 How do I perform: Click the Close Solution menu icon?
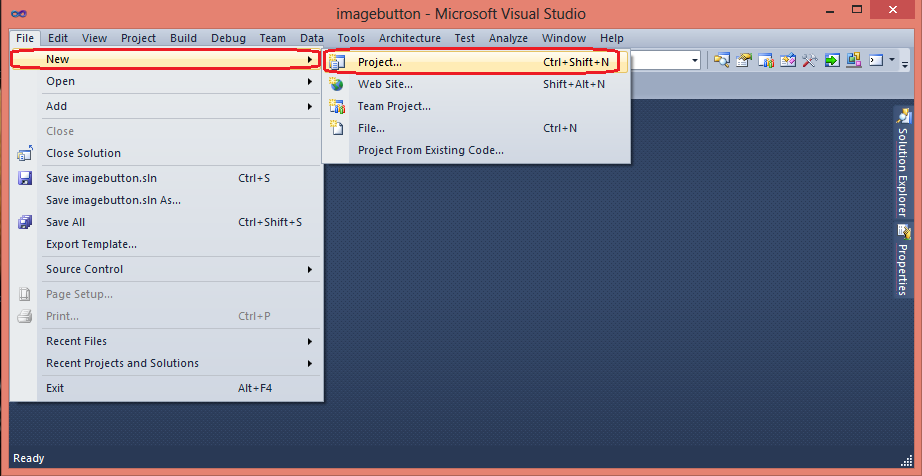point(25,154)
